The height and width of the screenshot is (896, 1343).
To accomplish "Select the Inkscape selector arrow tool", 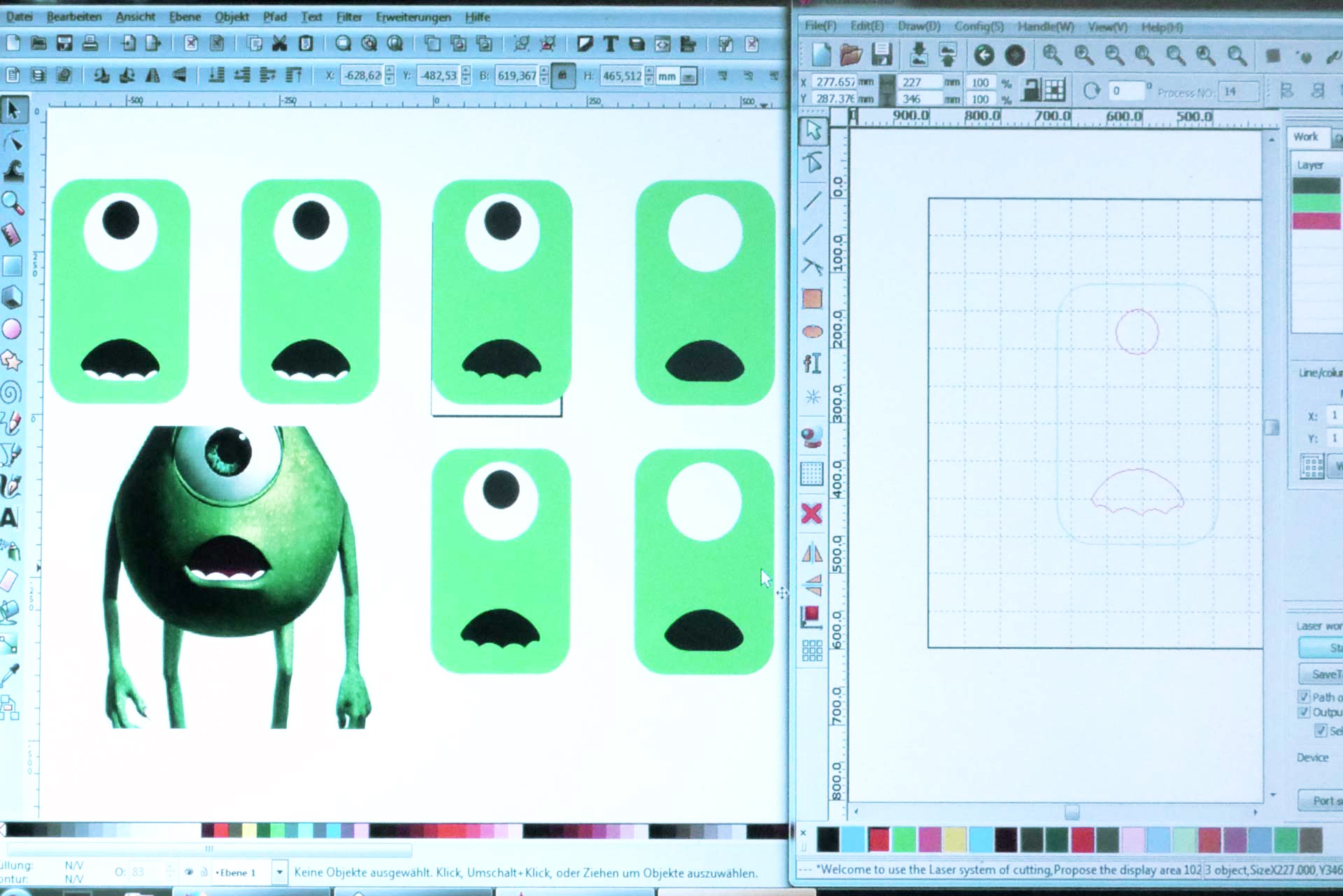I will pos(13,110).
